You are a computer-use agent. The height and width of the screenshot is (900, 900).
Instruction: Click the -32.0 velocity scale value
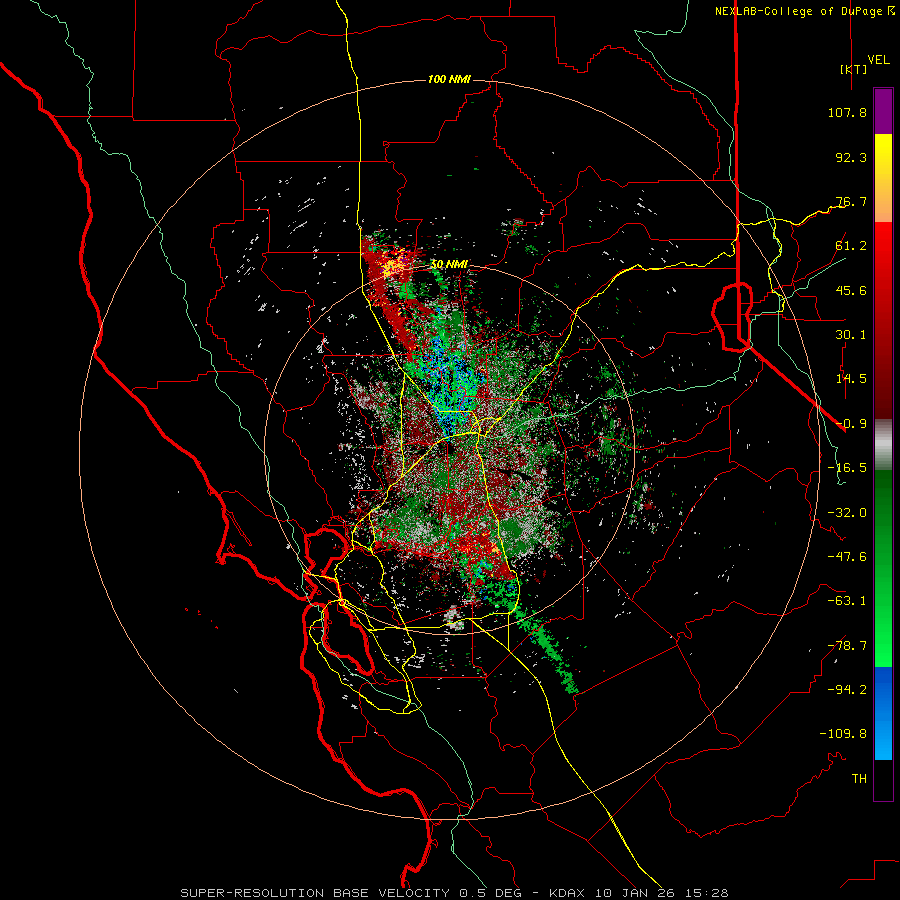(x=847, y=513)
